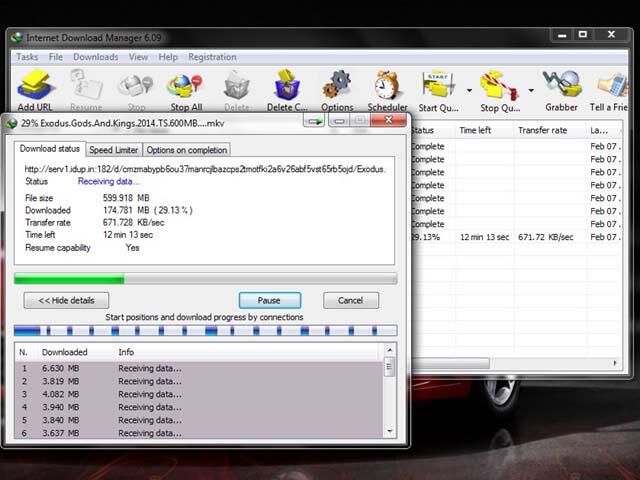Click the download dialog title icon
The height and width of the screenshot is (480, 640).
point(11,123)
